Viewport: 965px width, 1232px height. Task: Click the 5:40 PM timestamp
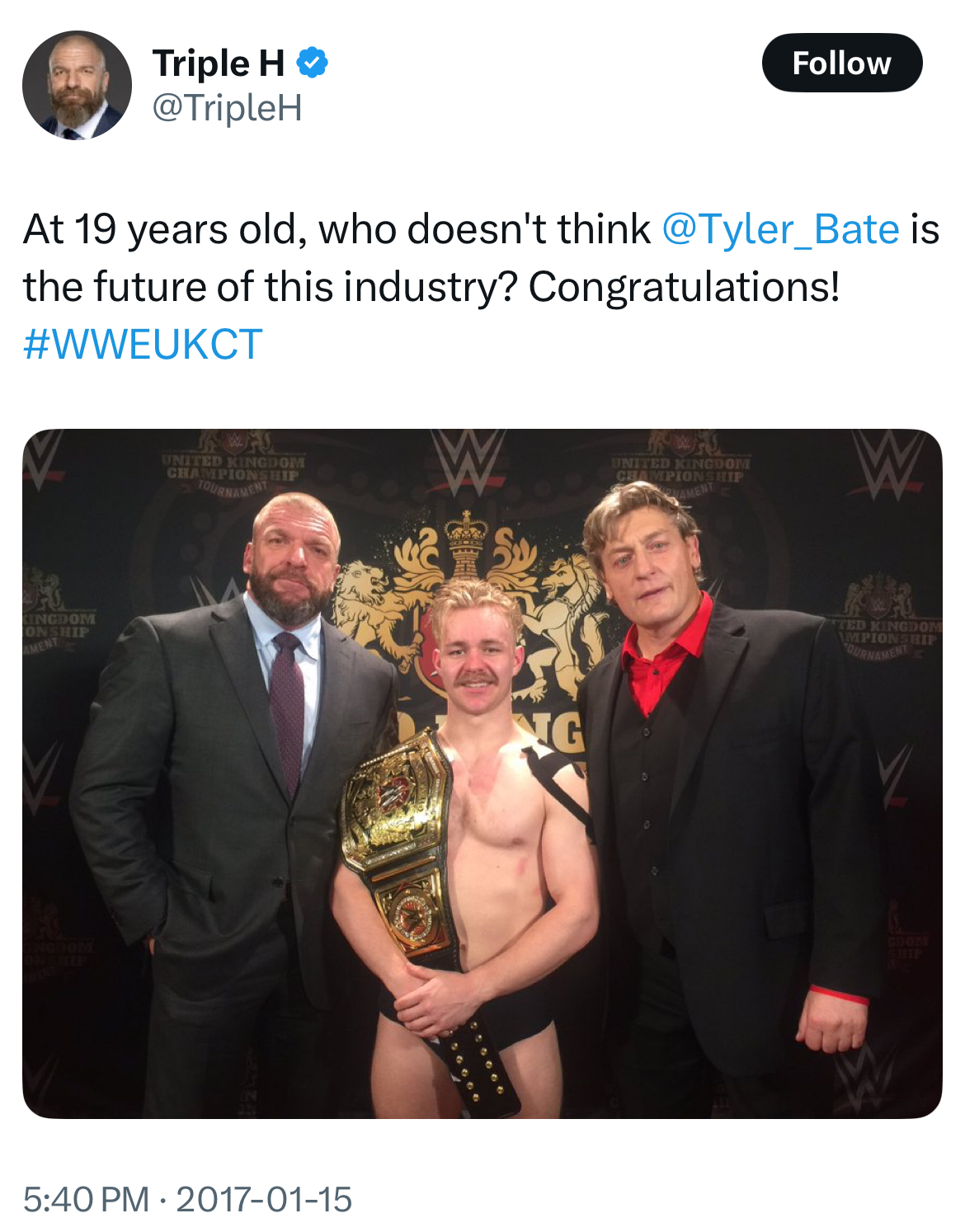[x=87, y=1199]
